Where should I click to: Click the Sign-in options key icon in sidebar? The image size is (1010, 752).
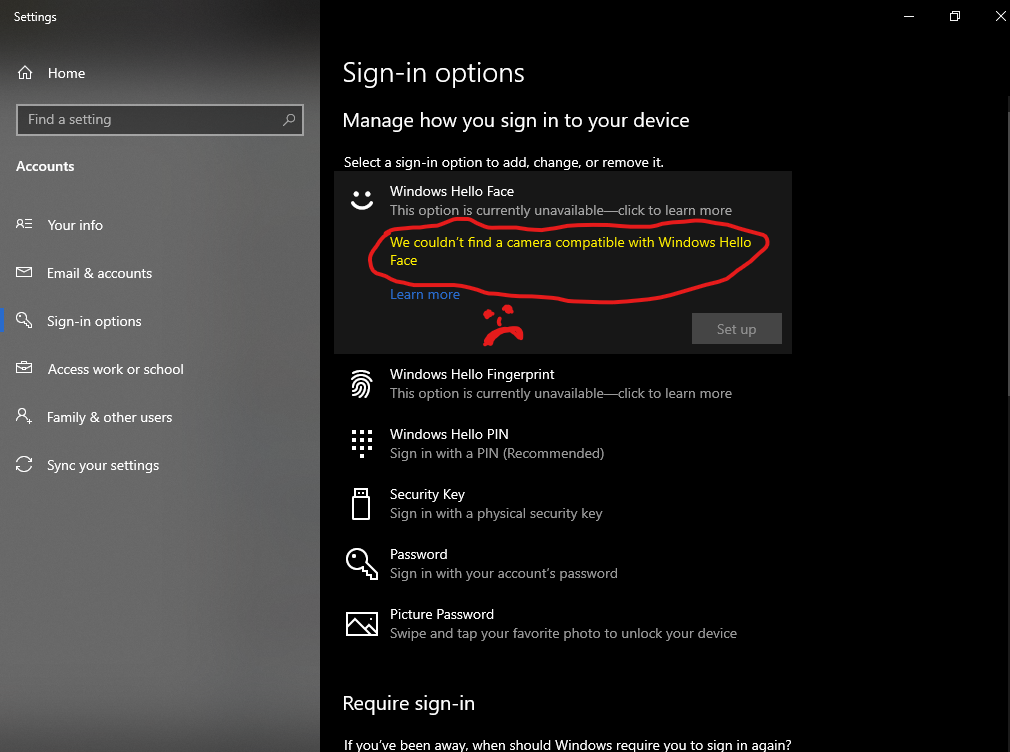coord(24,320)
